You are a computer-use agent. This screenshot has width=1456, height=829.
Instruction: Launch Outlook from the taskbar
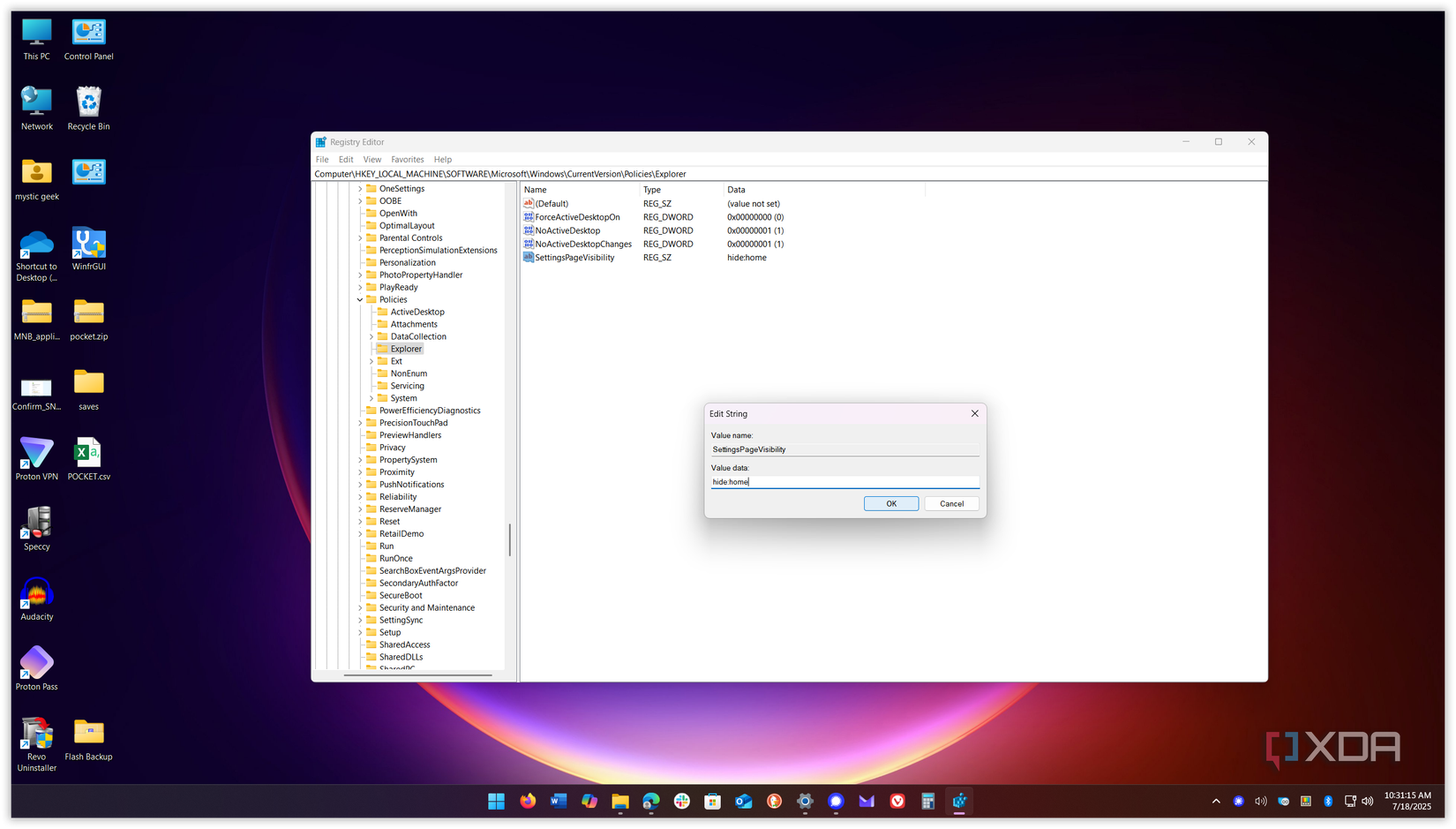point(743,802)
